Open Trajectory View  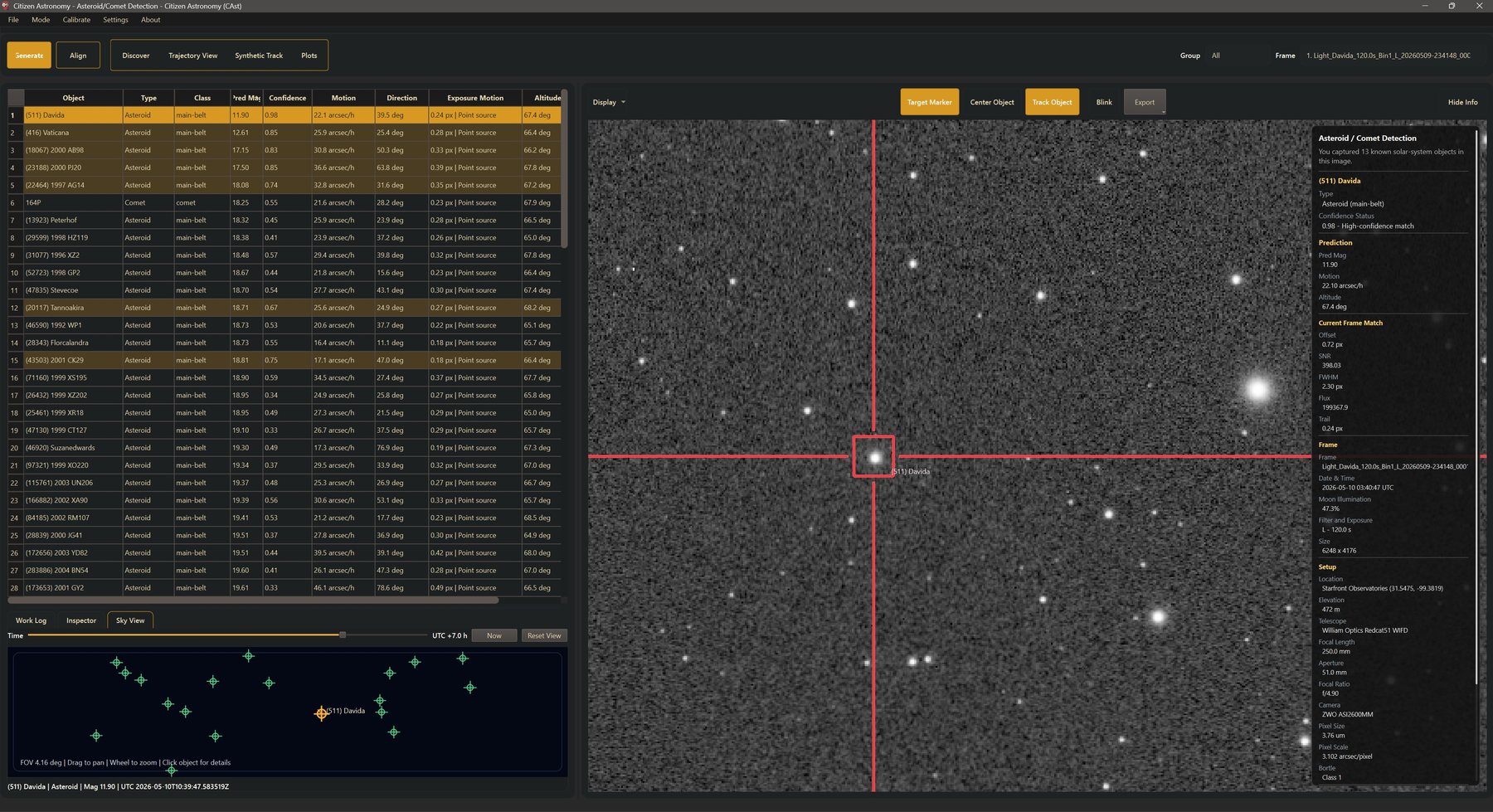point(192,56)
